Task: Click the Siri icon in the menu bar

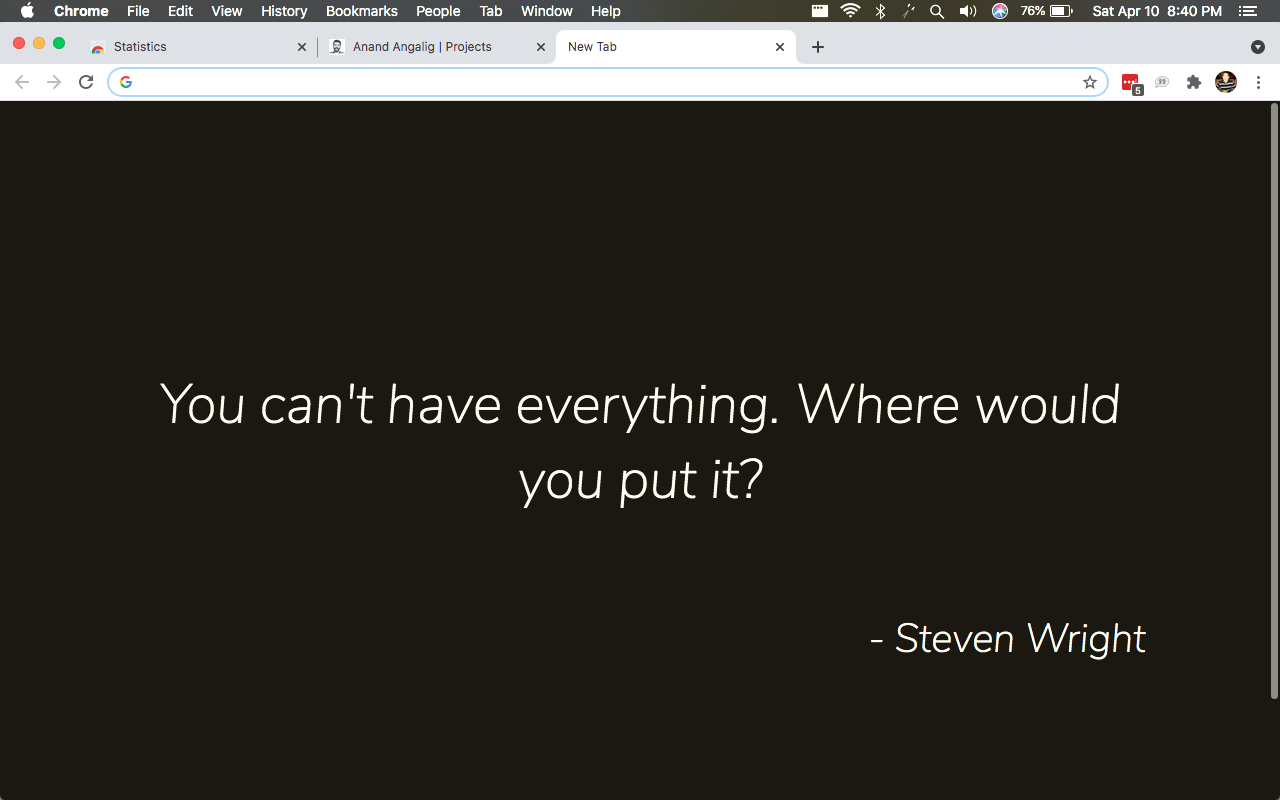Action: [999, 11]
